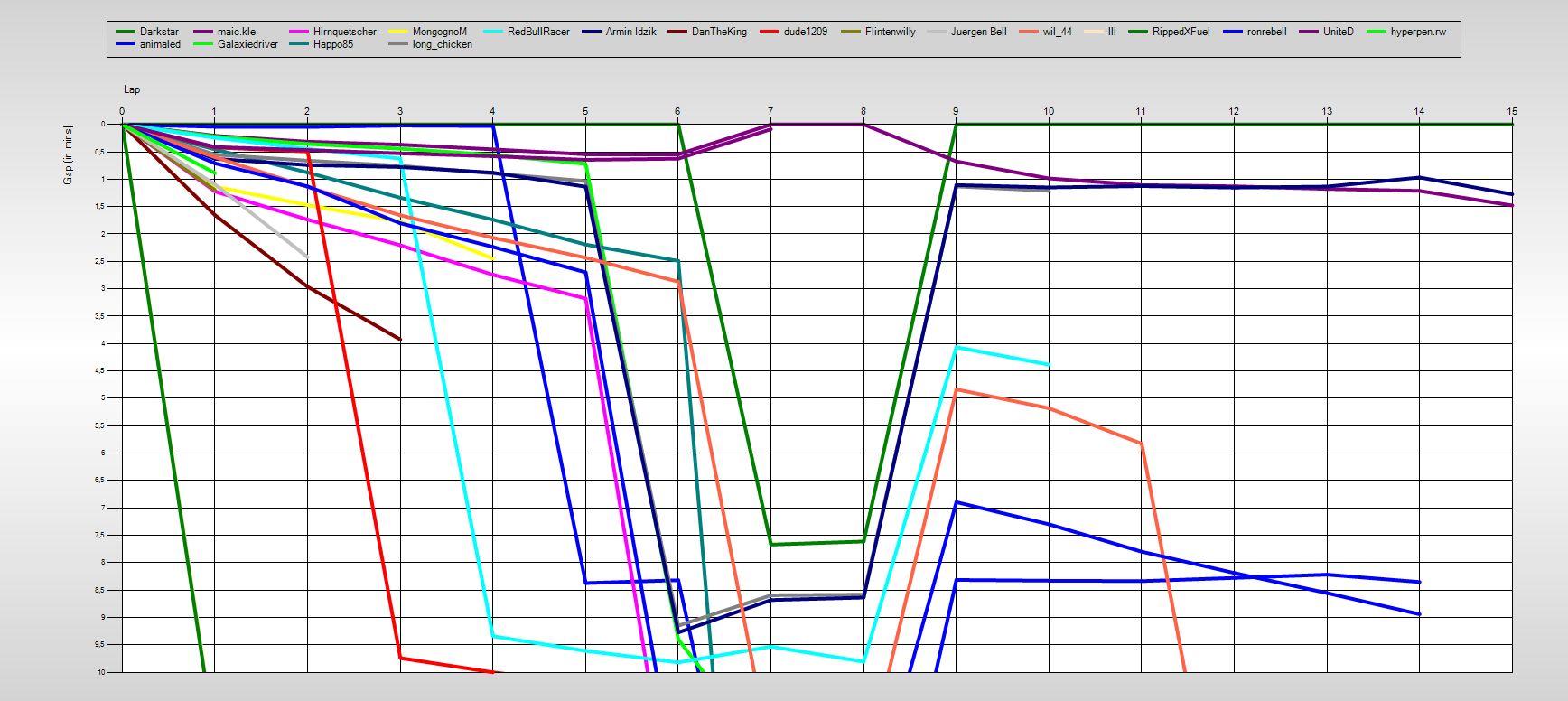Screen dimensions: 1568x701
Task: Click lap number 15 on top axis
Action: 1512,112
